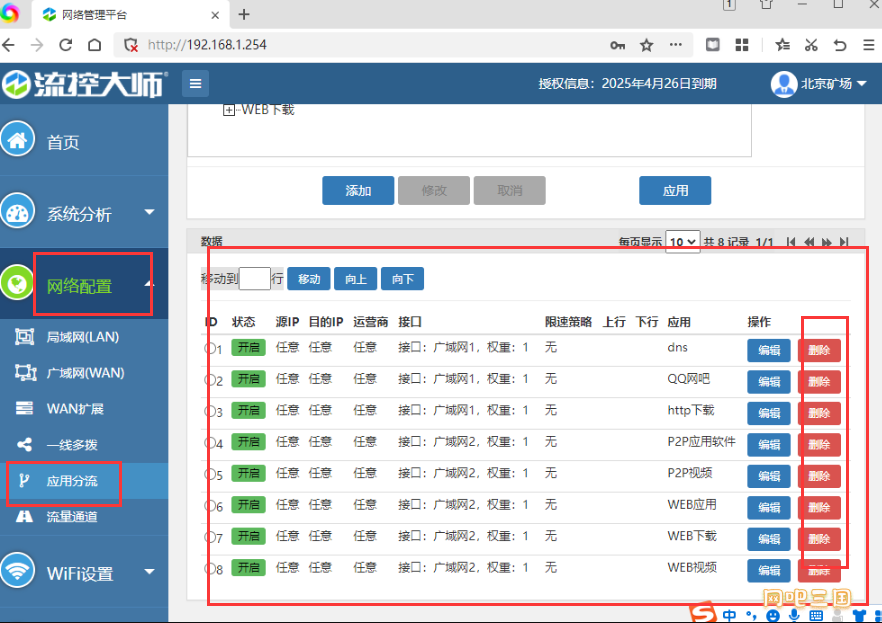Delete the dns rule
Image resolution: width=882 pixels, height=623 pixels.
[x=819, y=350]
